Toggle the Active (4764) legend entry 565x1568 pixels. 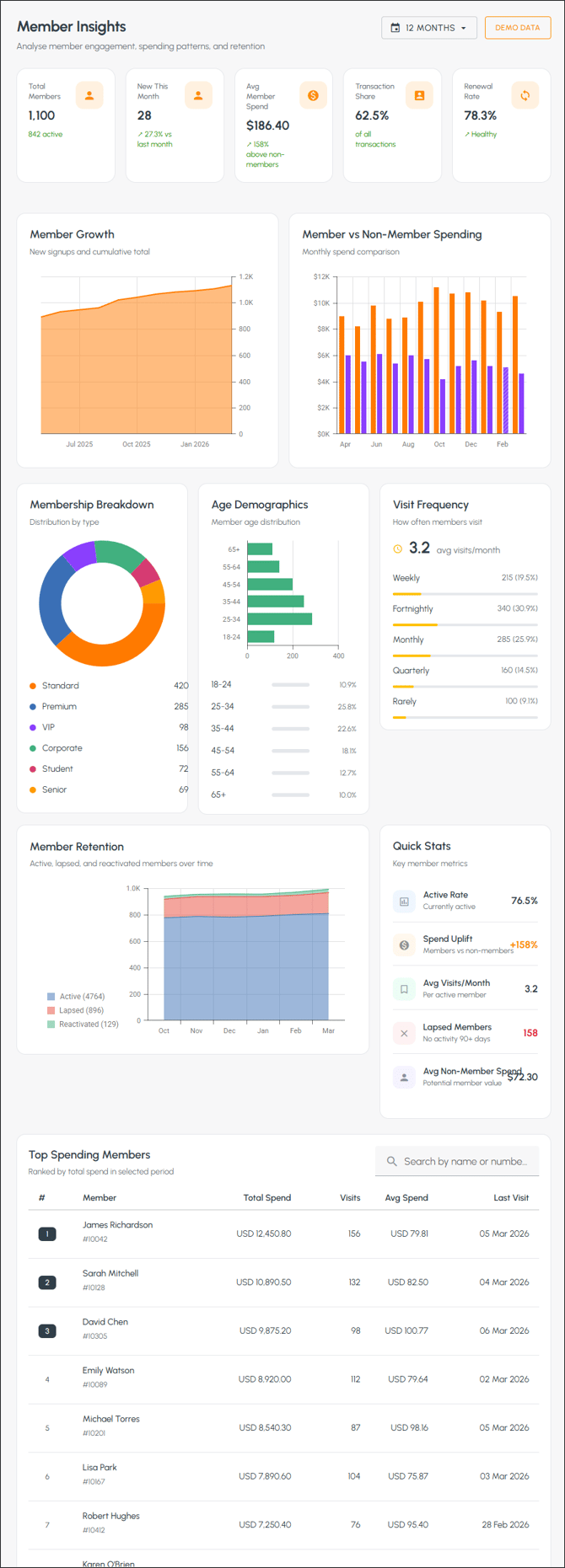click(x=76, y=996)
